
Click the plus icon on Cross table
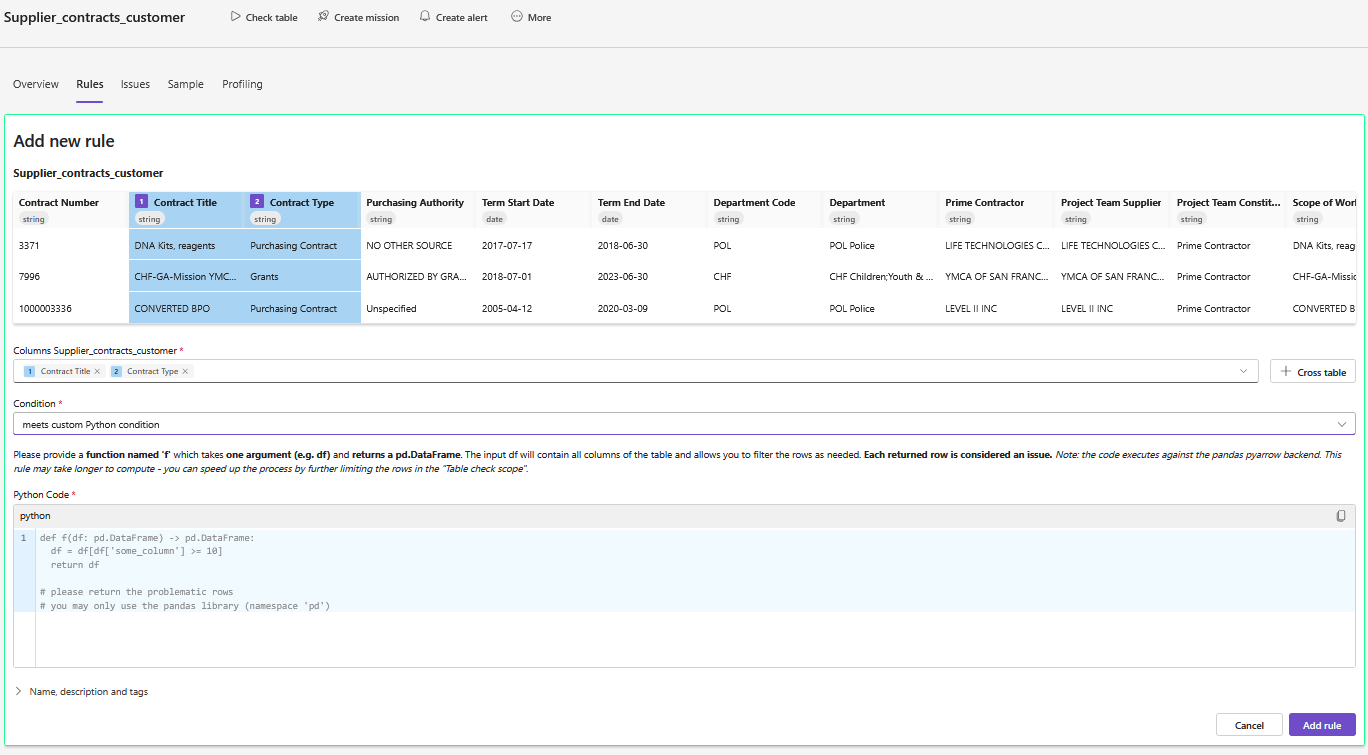click(1285, 371)
